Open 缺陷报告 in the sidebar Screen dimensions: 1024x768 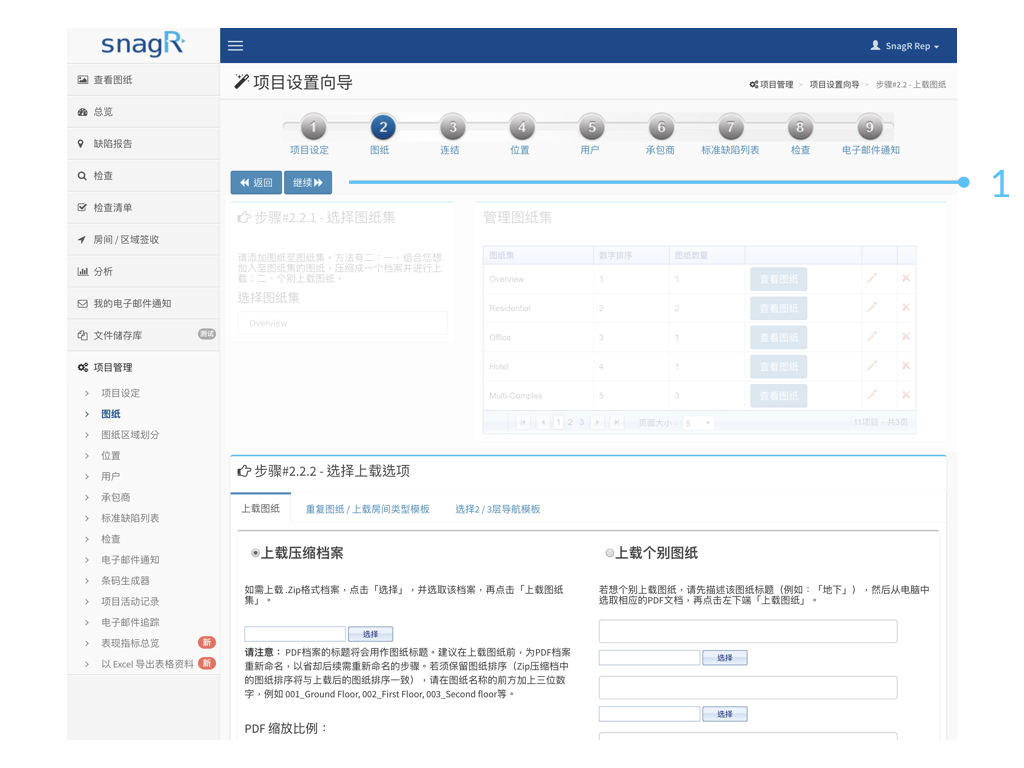[143, 144]
